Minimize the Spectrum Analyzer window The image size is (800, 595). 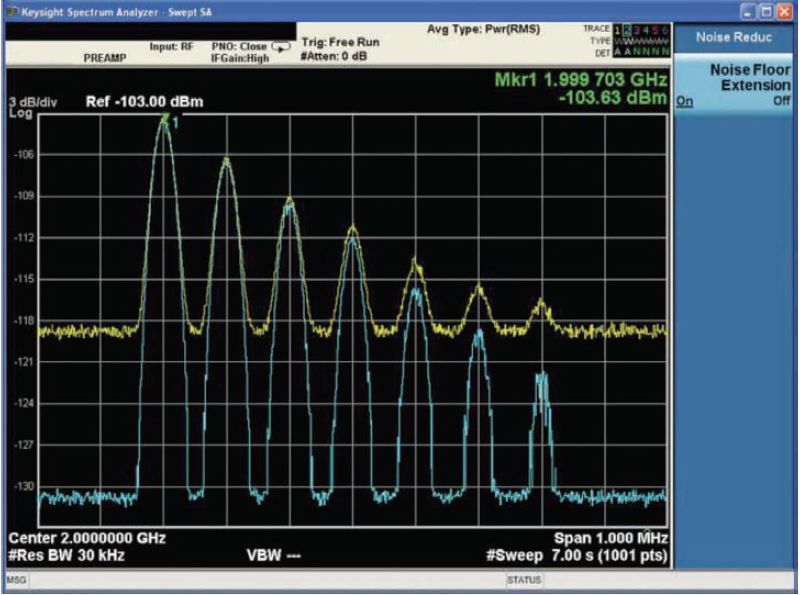[x=748, y=12]
